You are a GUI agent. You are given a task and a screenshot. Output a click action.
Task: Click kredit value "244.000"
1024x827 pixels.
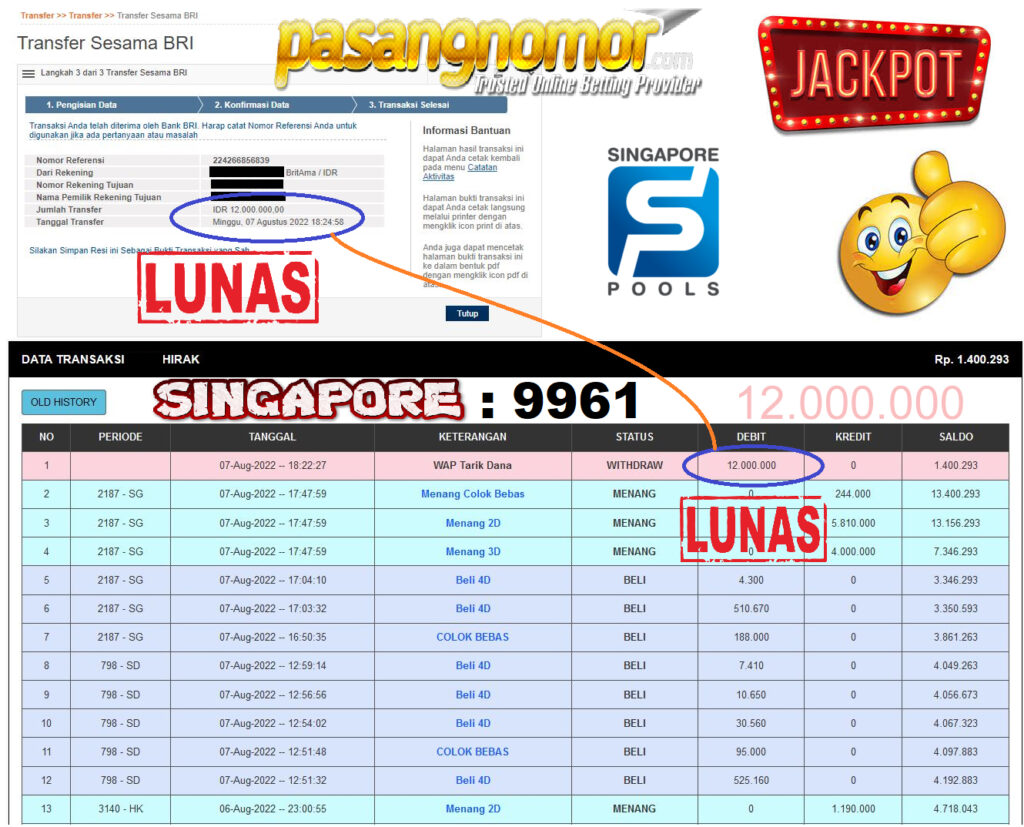click(x=853, y=494)
